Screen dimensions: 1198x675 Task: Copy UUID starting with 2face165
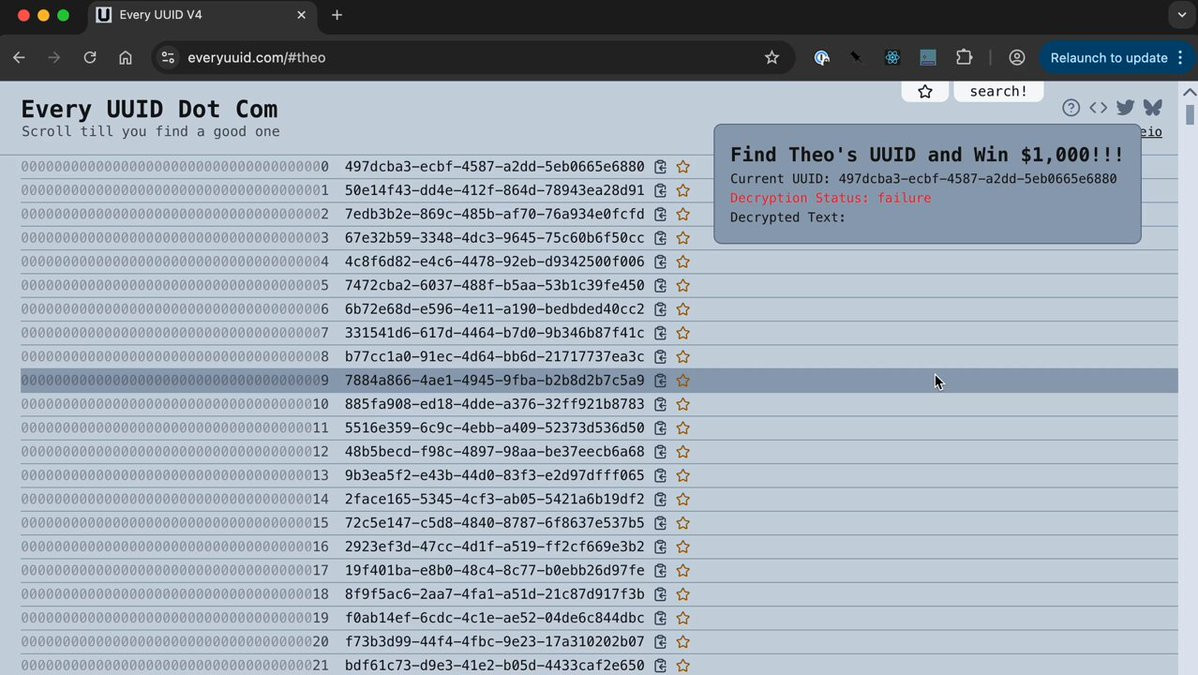[x=660, y=499]
